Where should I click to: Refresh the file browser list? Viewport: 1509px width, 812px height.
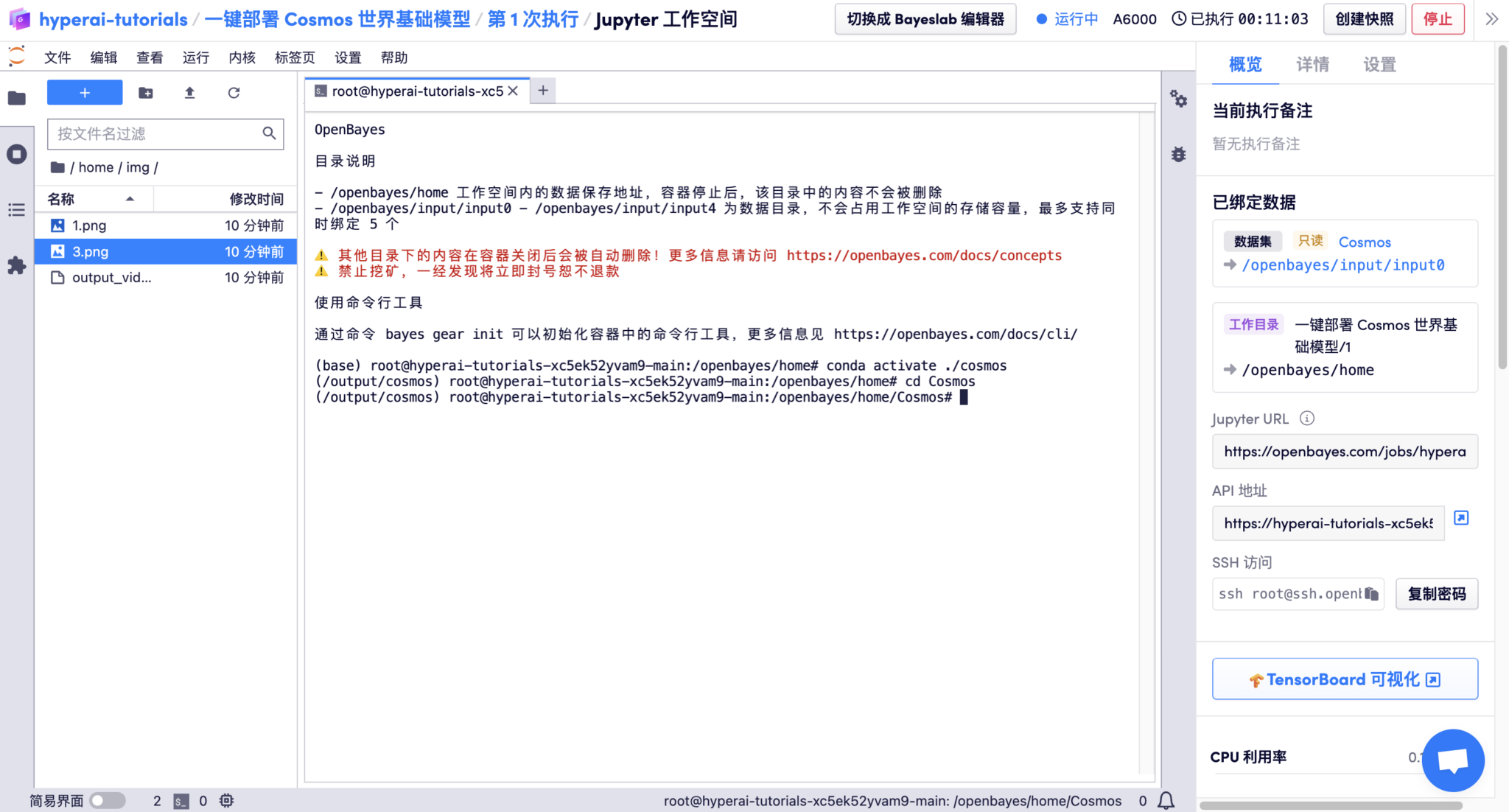(x=234, y=93)
